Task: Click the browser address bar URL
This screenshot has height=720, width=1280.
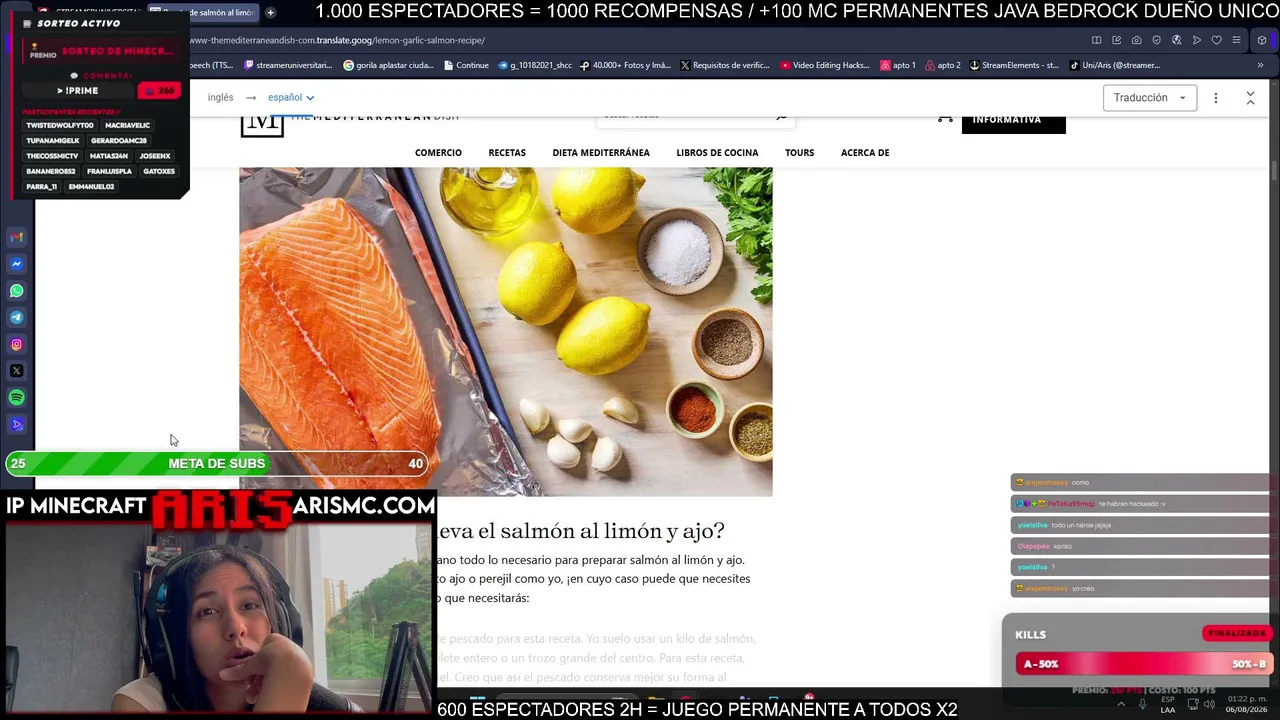Action: click(337, 41)
